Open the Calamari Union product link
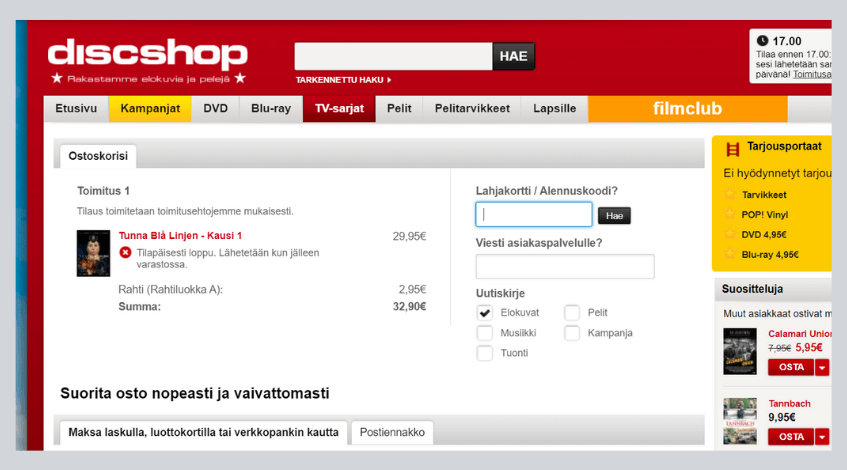 pyautogui.click(x=799, y=334)
